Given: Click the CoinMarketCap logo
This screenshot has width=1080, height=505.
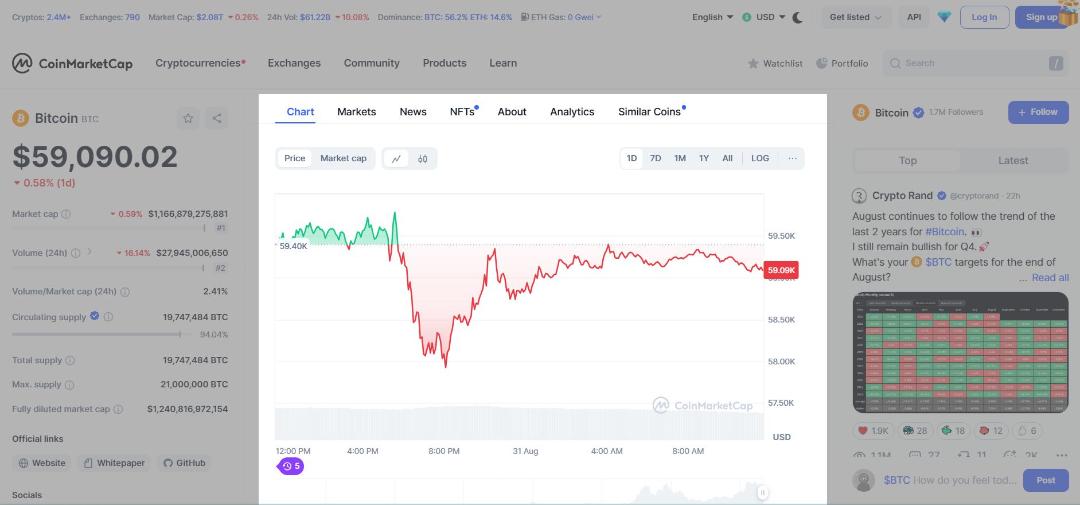Looking at the screenshot, I should tap(72, 63).
